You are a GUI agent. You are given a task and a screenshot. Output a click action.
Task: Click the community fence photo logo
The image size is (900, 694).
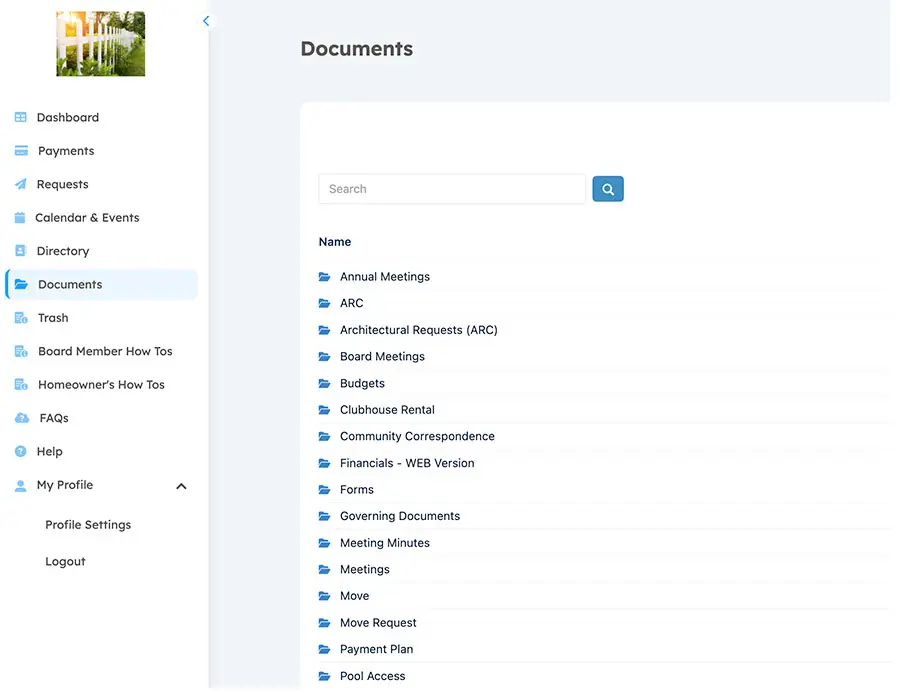click(x=100, y=44)
